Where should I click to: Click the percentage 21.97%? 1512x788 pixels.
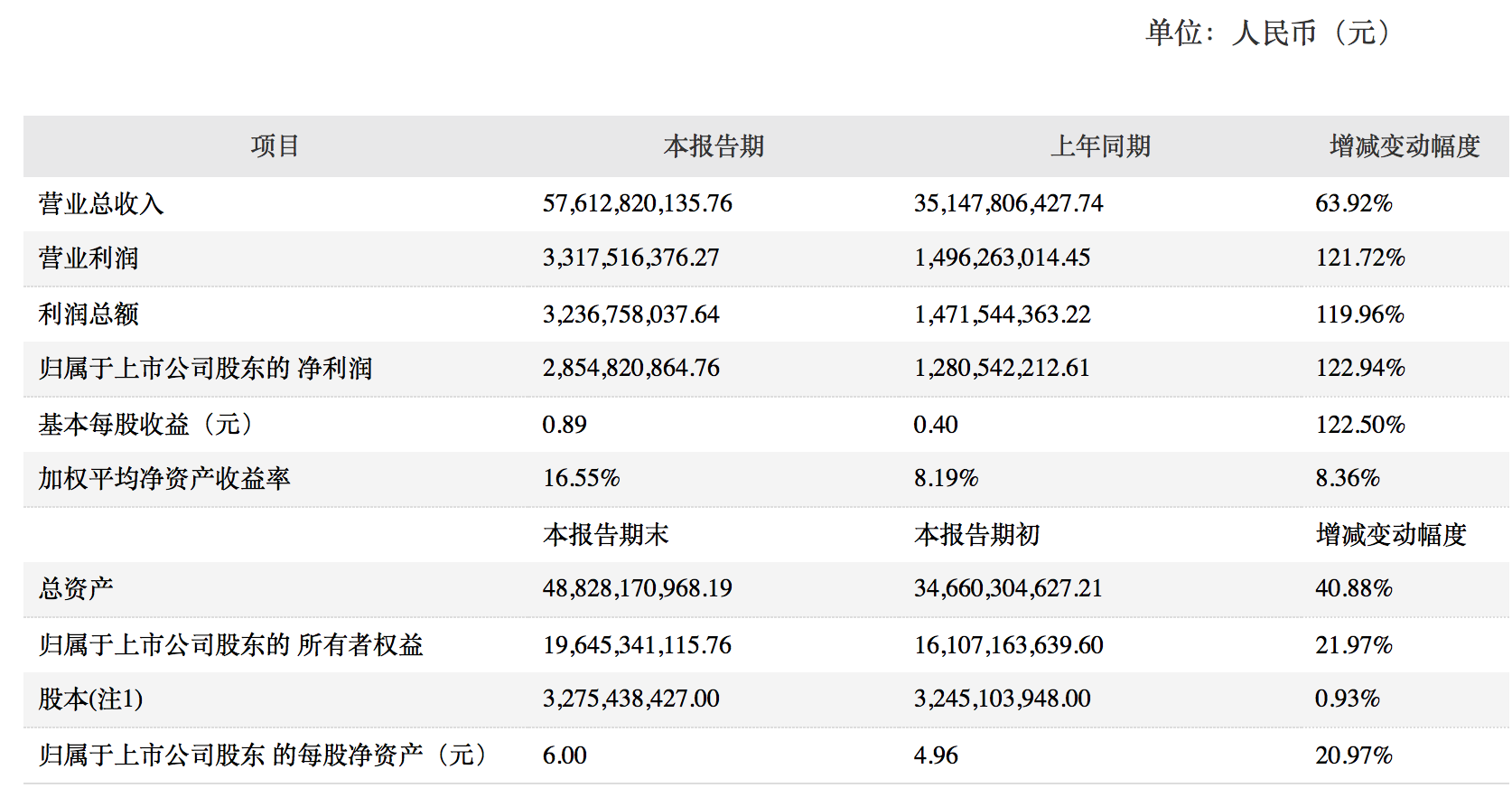[1353, 645]
